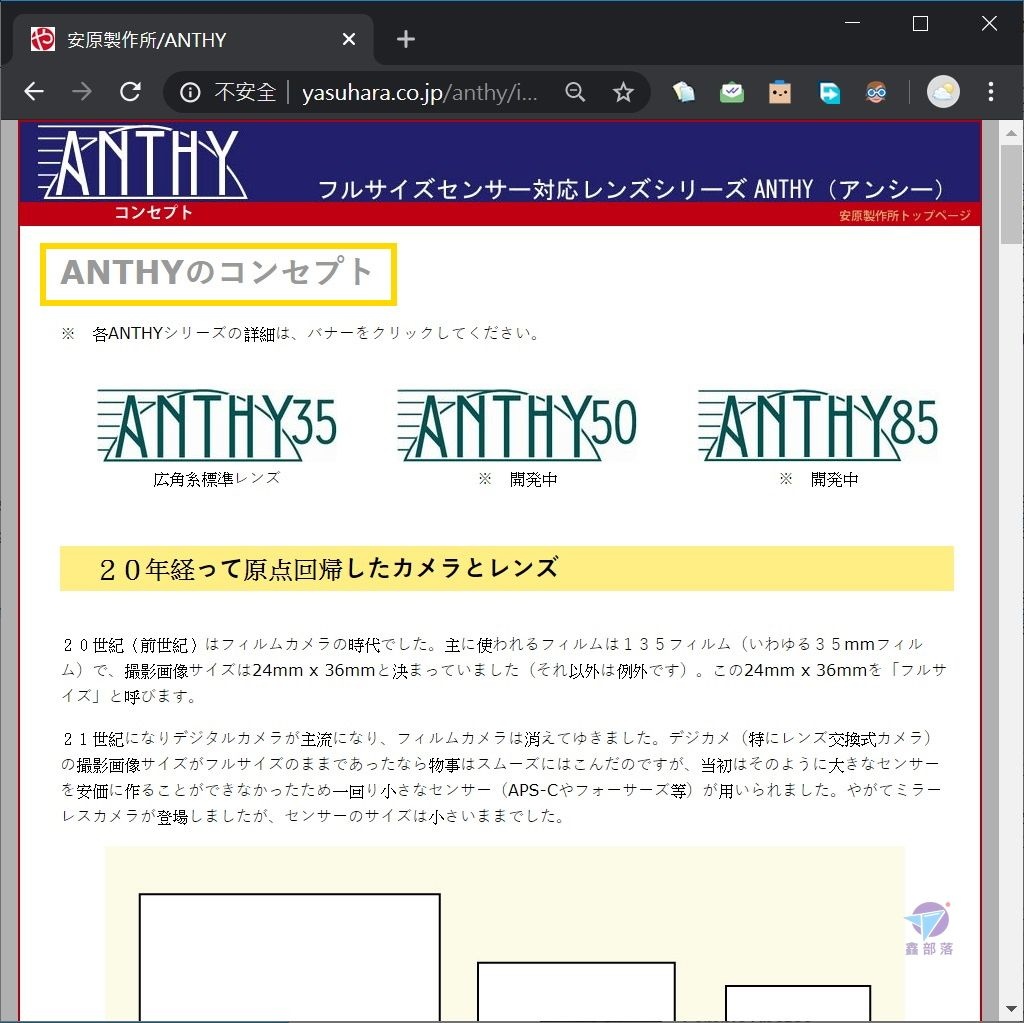
Task: Open the blue arrow share extension
Action: 829,92
